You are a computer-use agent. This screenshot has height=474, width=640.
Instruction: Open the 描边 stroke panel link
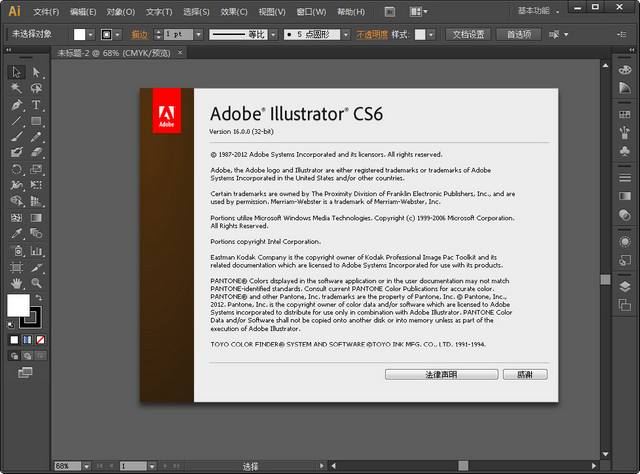139,35
